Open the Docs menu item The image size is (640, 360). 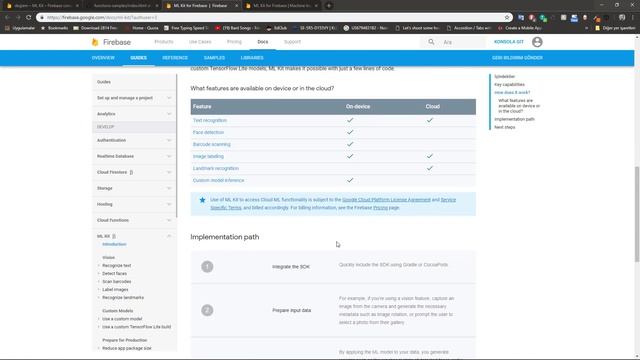[263, 42]
